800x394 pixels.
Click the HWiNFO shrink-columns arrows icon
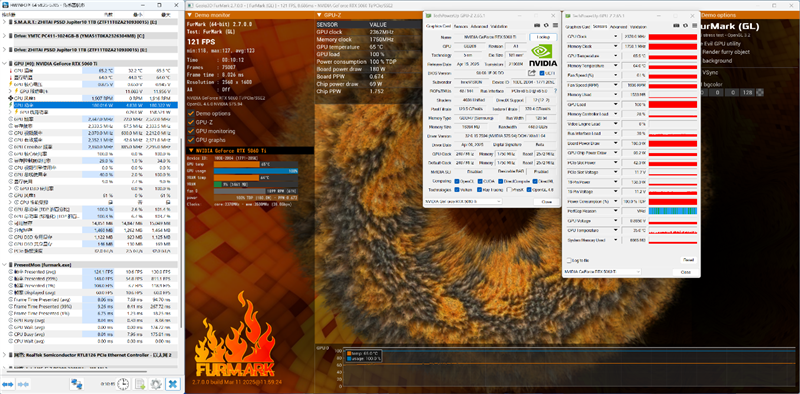coord(24,383)
